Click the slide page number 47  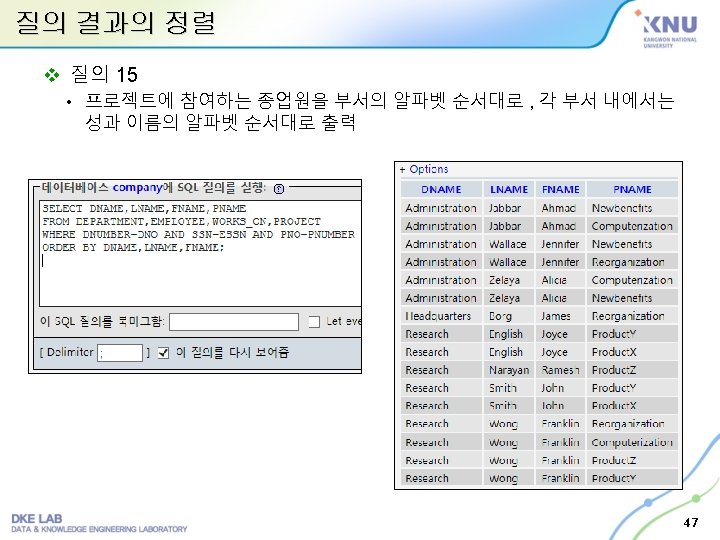tap(691, 523)
